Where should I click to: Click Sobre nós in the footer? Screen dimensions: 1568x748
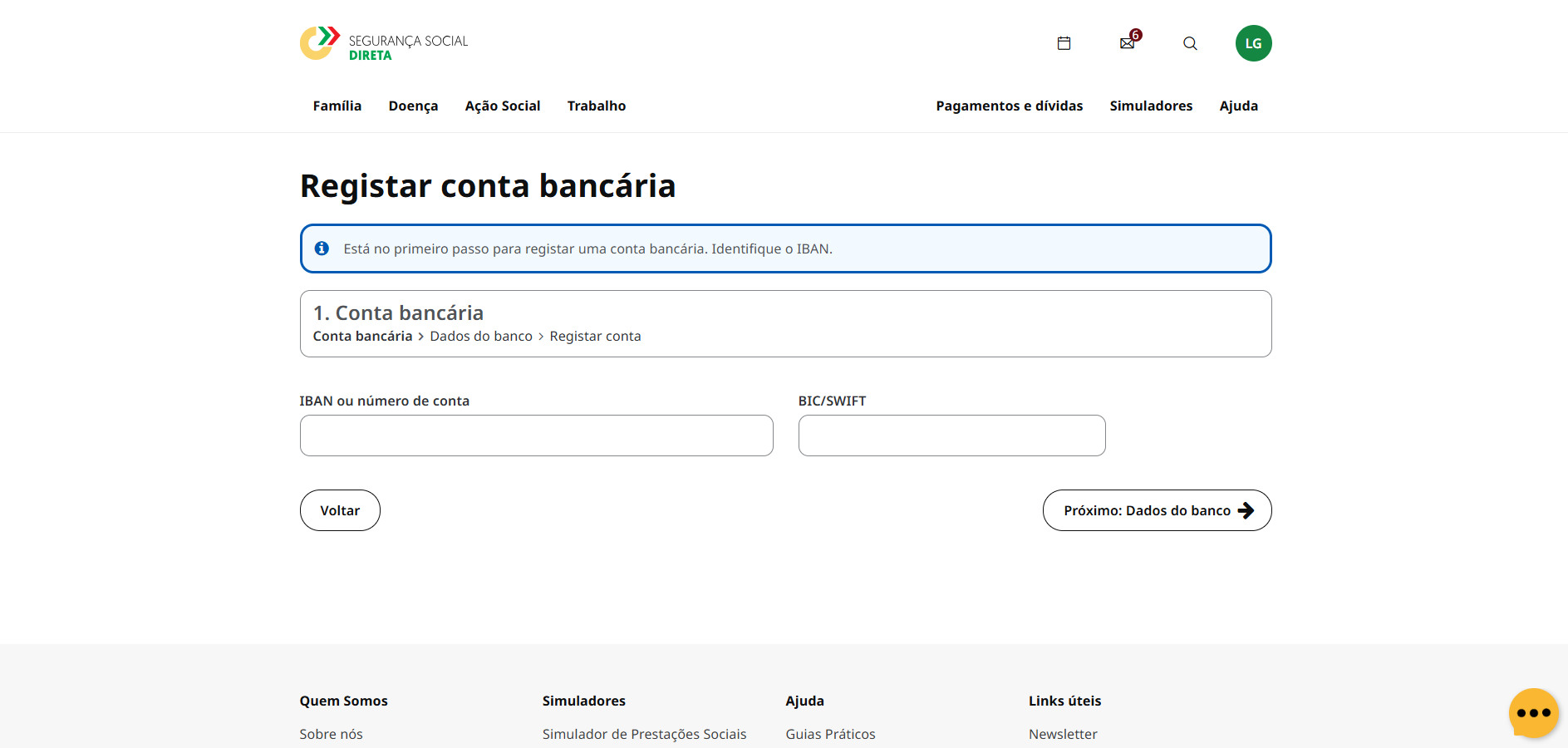tap(331, 734)
